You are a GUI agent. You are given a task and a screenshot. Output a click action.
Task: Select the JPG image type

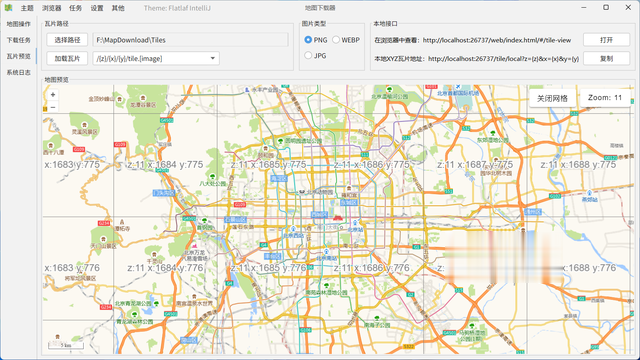[x=316, y=56]
